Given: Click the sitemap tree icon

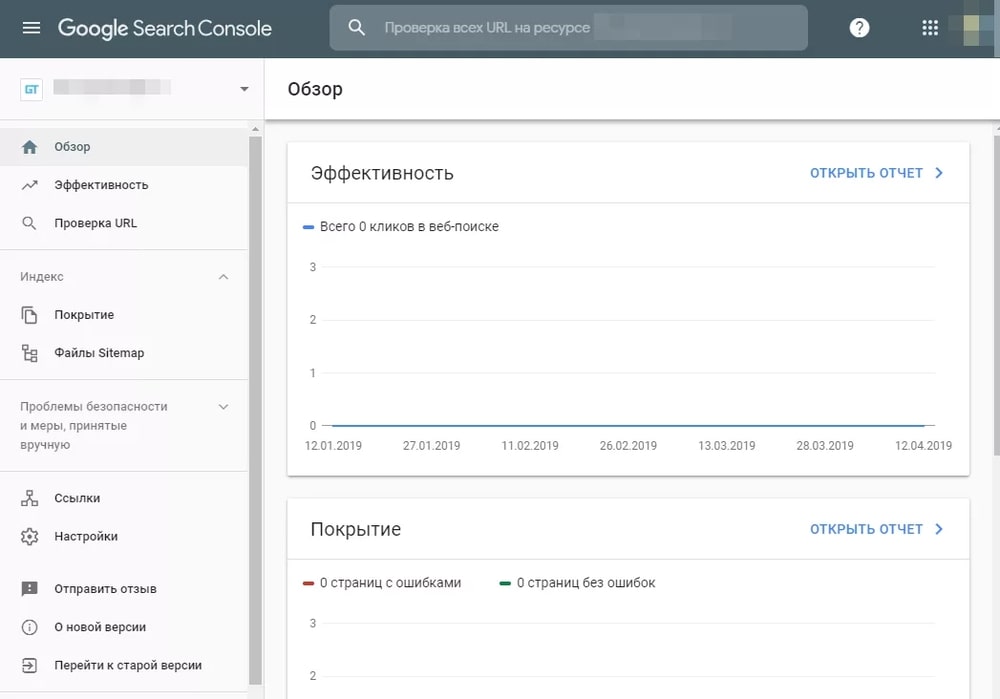Looking at the screenshot, I should tap(29, 353).
